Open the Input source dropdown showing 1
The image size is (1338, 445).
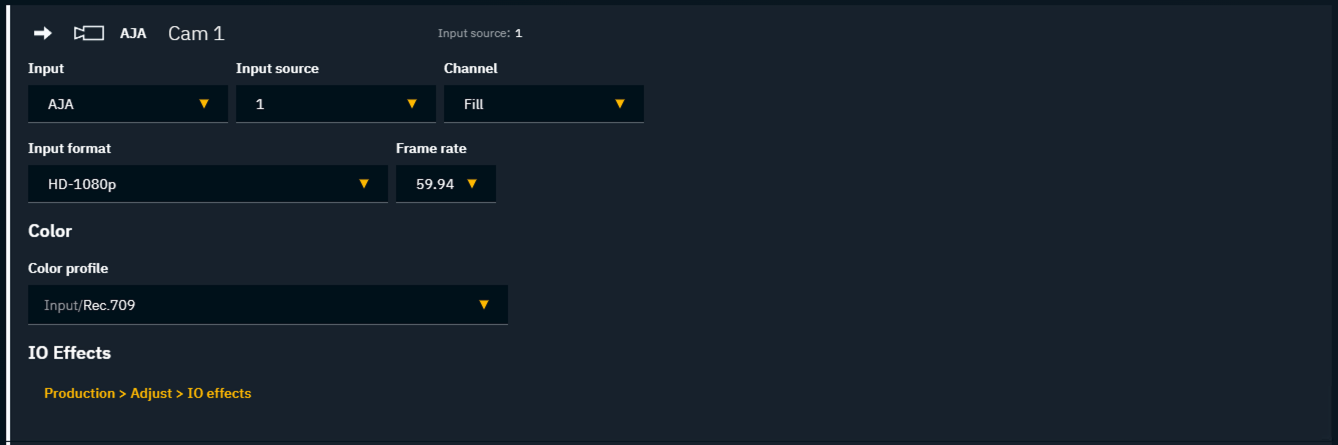(335, 104)
